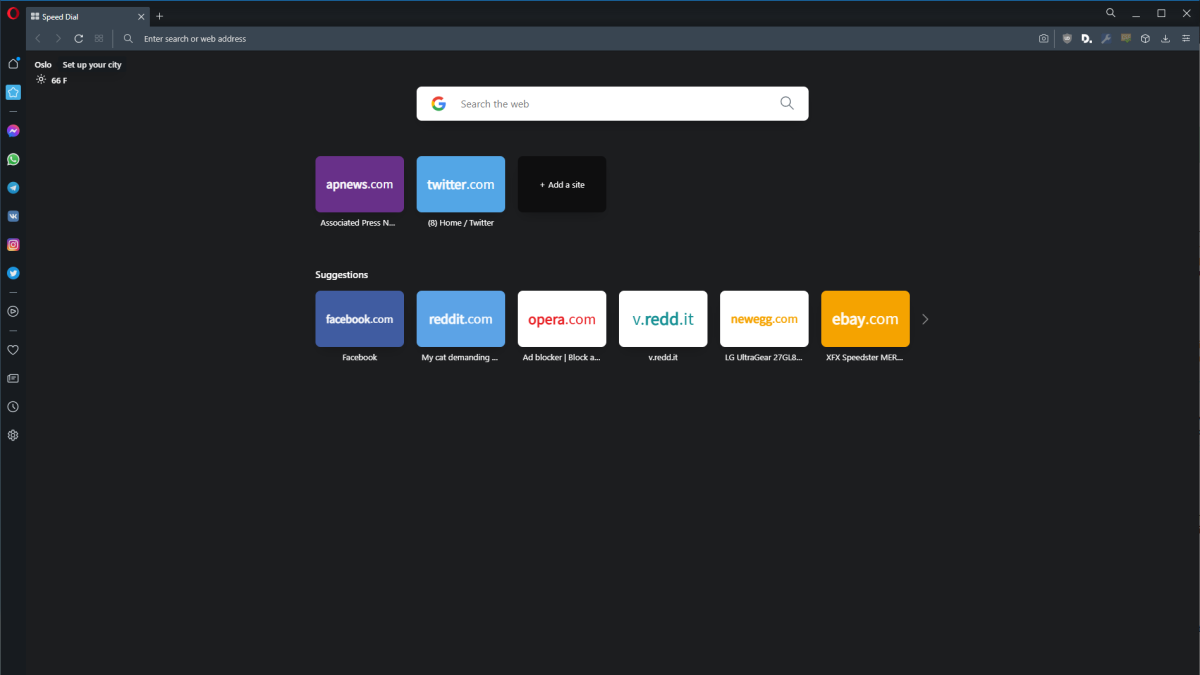This screenshot has height=675, width=1200.
Task: Close the Speed Dial tab
Action: (140, 16)
